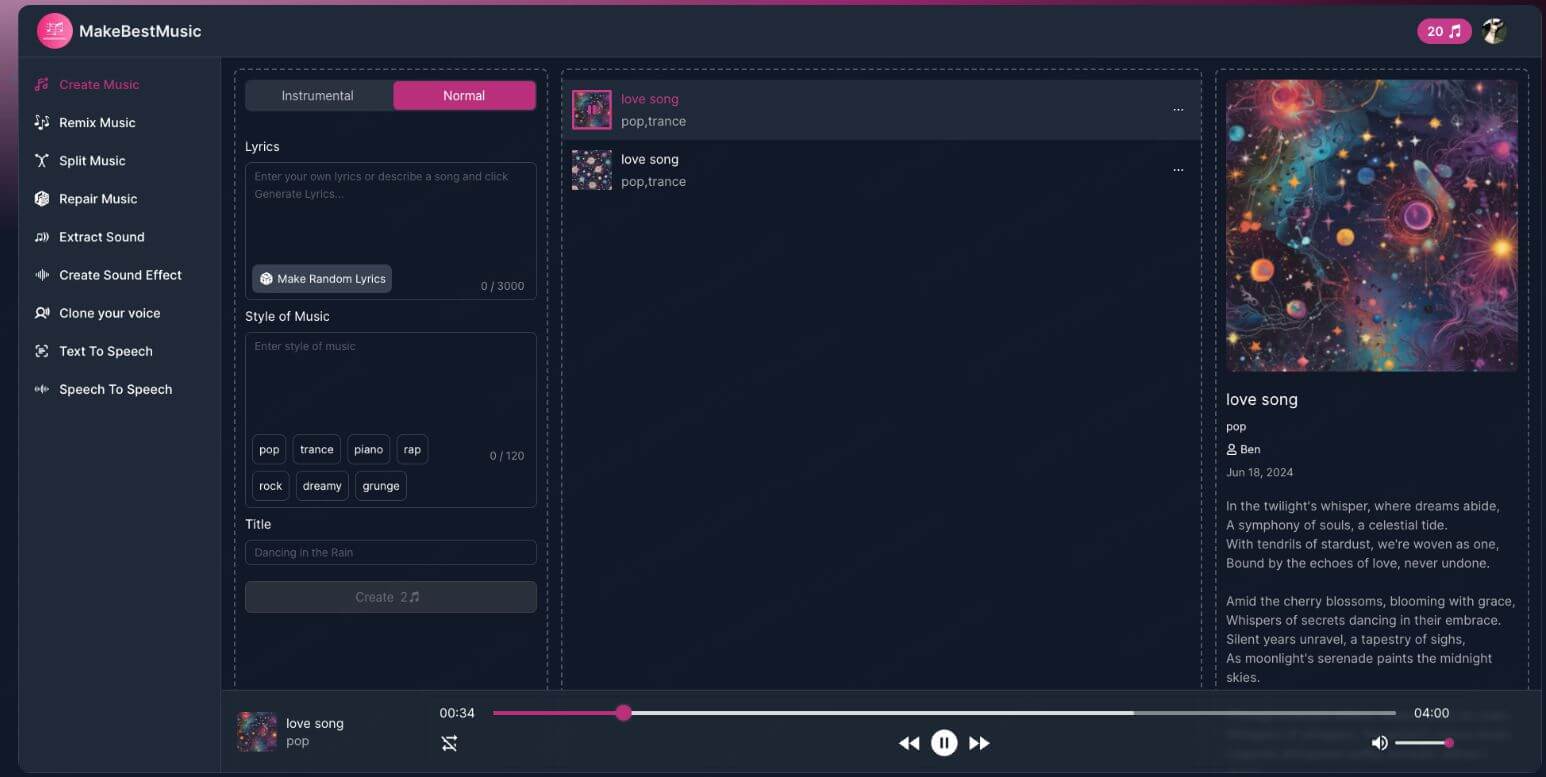Open the 20 credits badge
Screen dimensions: 1546x777
pos(1444,31)
